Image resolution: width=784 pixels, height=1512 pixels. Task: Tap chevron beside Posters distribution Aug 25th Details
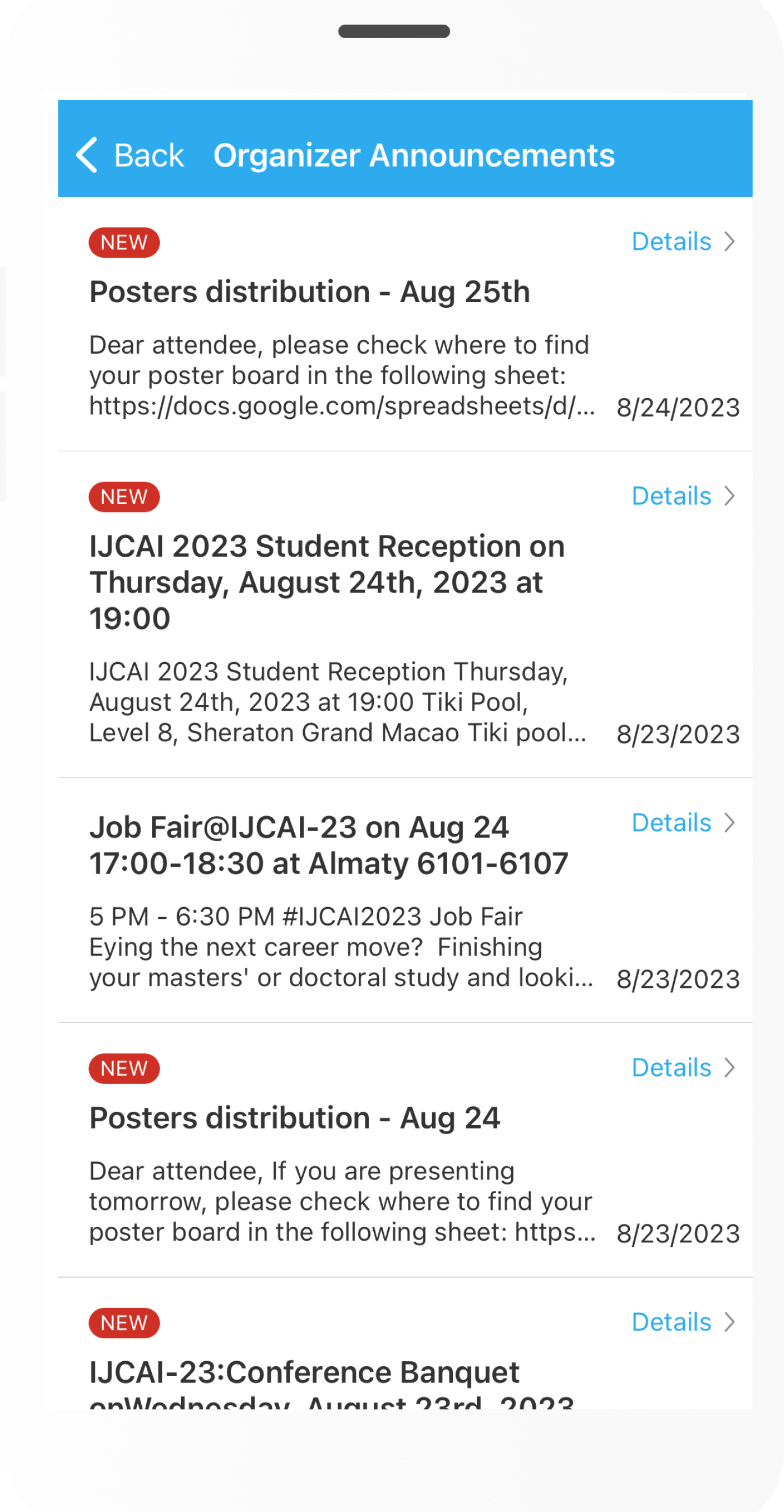[x=730, y=241]
